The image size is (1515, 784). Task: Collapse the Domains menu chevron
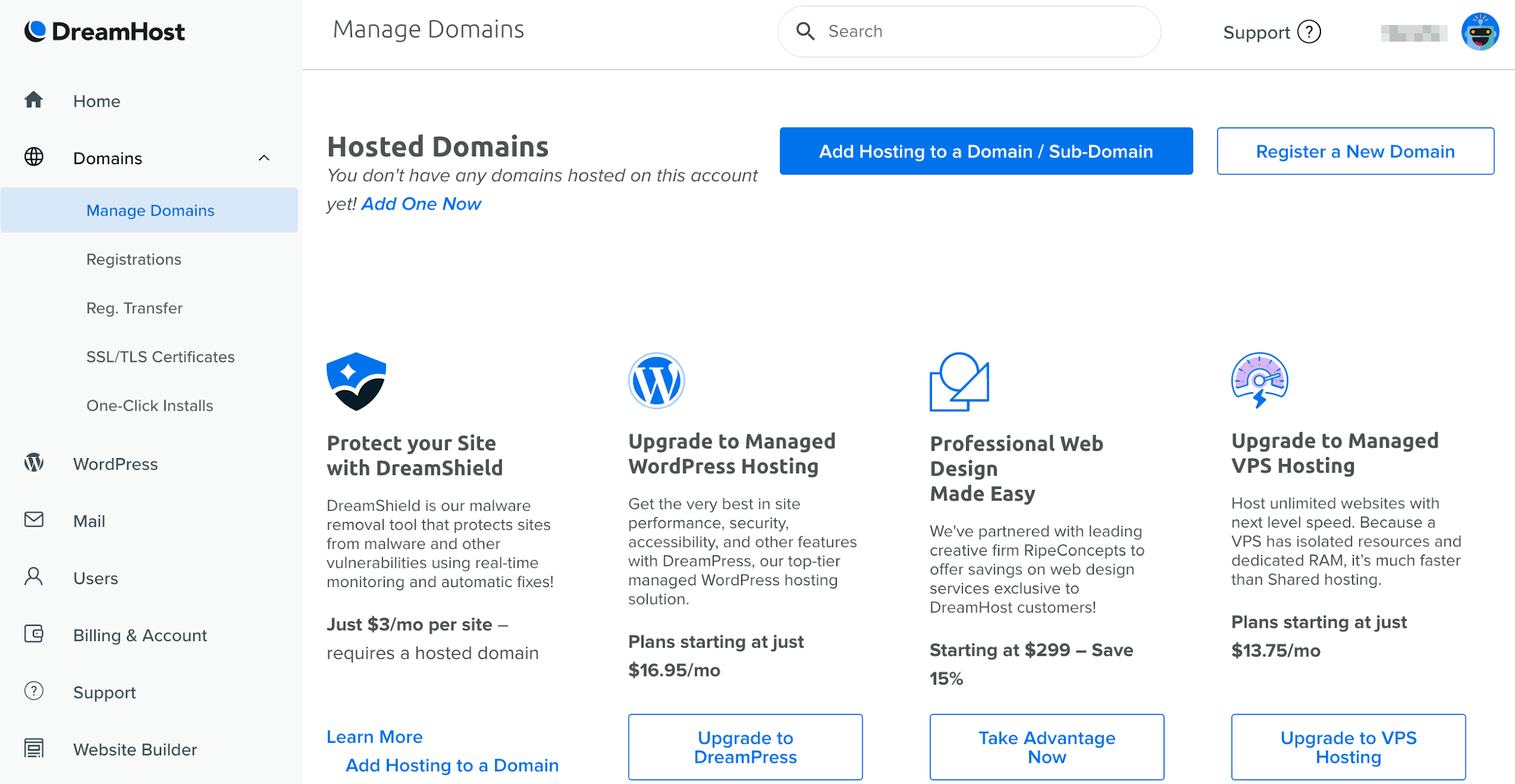click(x=264, y=158)
